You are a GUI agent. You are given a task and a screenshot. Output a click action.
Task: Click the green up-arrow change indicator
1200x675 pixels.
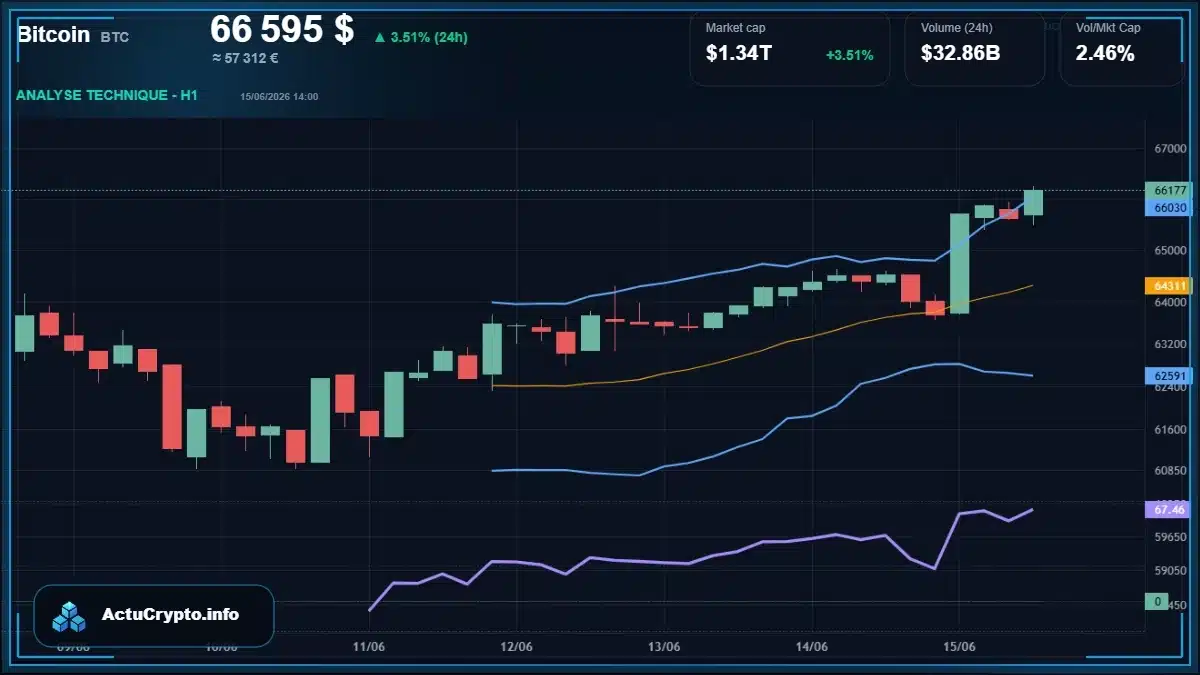click(379, 38)
